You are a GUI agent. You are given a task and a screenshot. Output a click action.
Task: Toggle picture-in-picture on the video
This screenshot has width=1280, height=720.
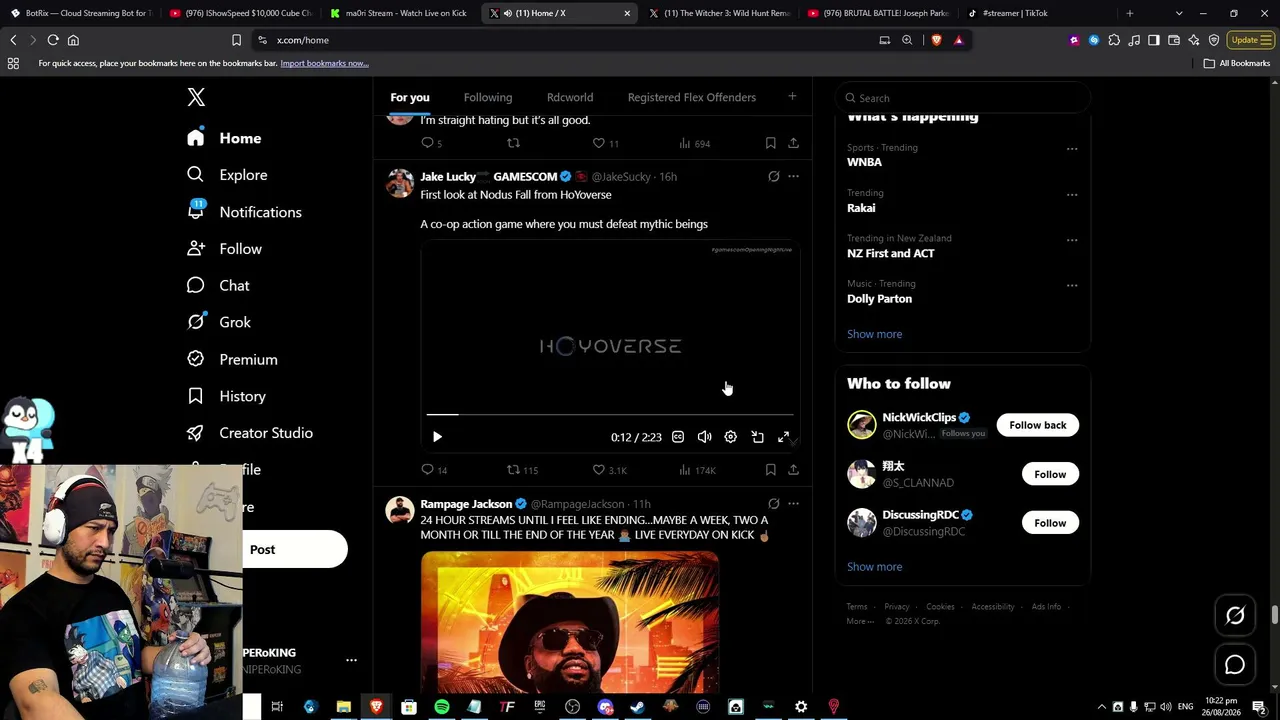coord(758,437)
